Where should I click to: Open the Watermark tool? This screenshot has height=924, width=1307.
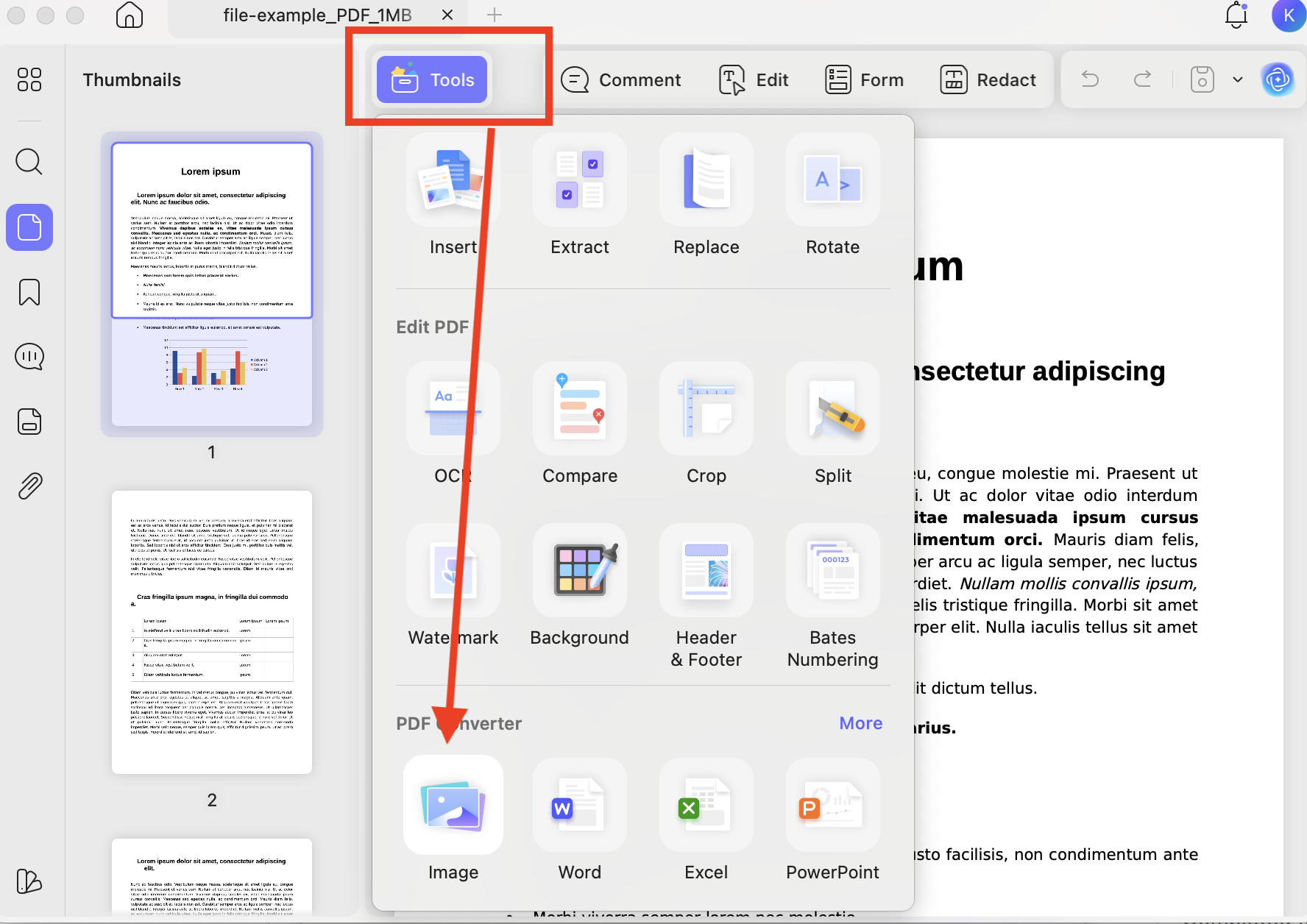click(453, 589)
